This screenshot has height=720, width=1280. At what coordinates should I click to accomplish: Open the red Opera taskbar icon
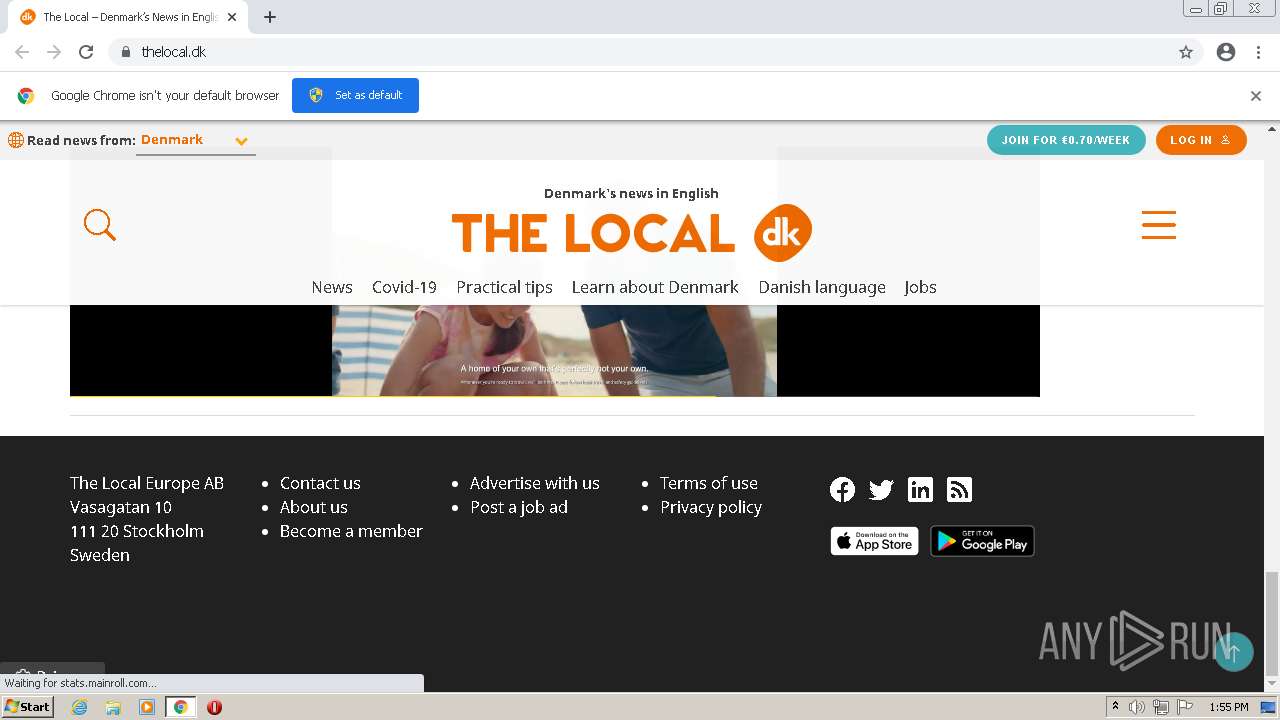tap(214, 707)
